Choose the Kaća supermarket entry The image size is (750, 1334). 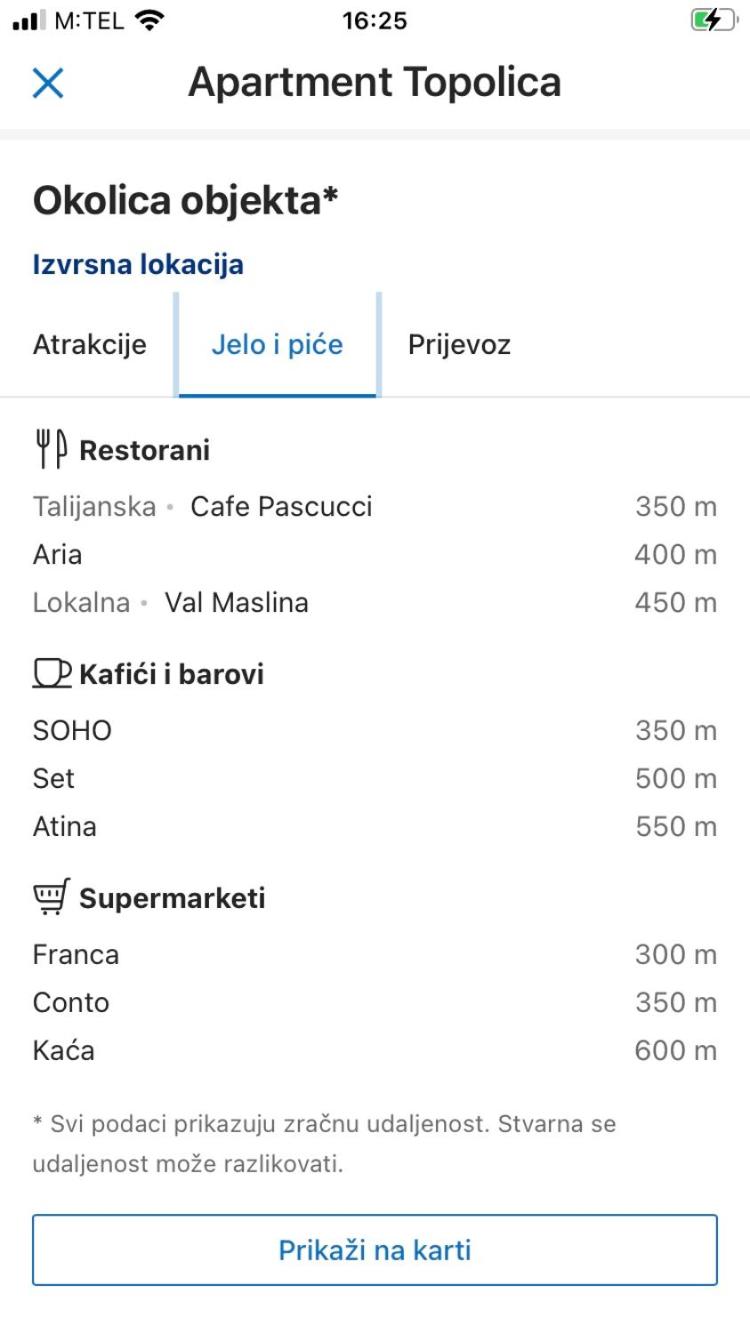(375, 1051)
